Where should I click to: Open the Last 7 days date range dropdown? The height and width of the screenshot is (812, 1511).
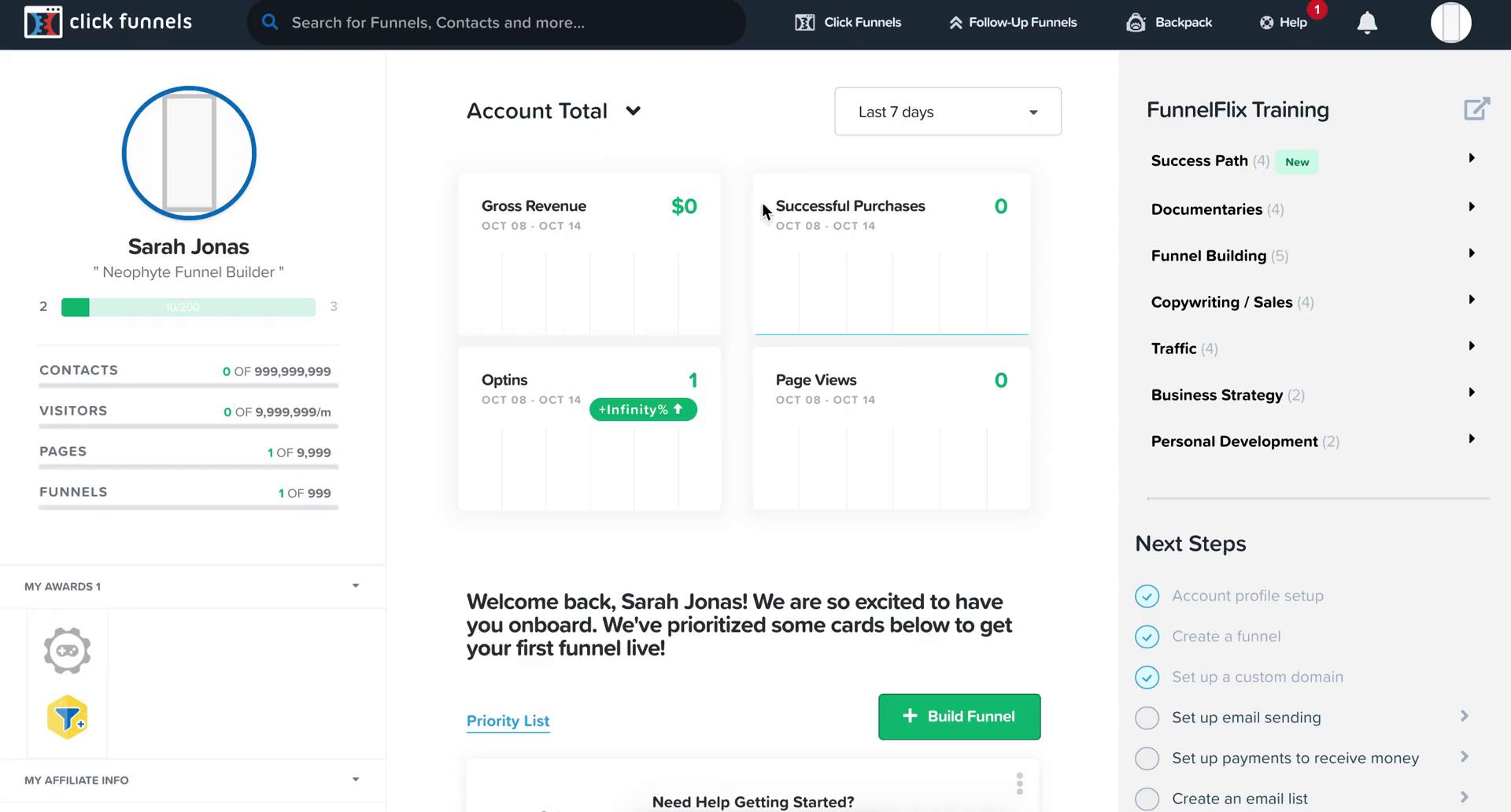(x=948, y=112)
